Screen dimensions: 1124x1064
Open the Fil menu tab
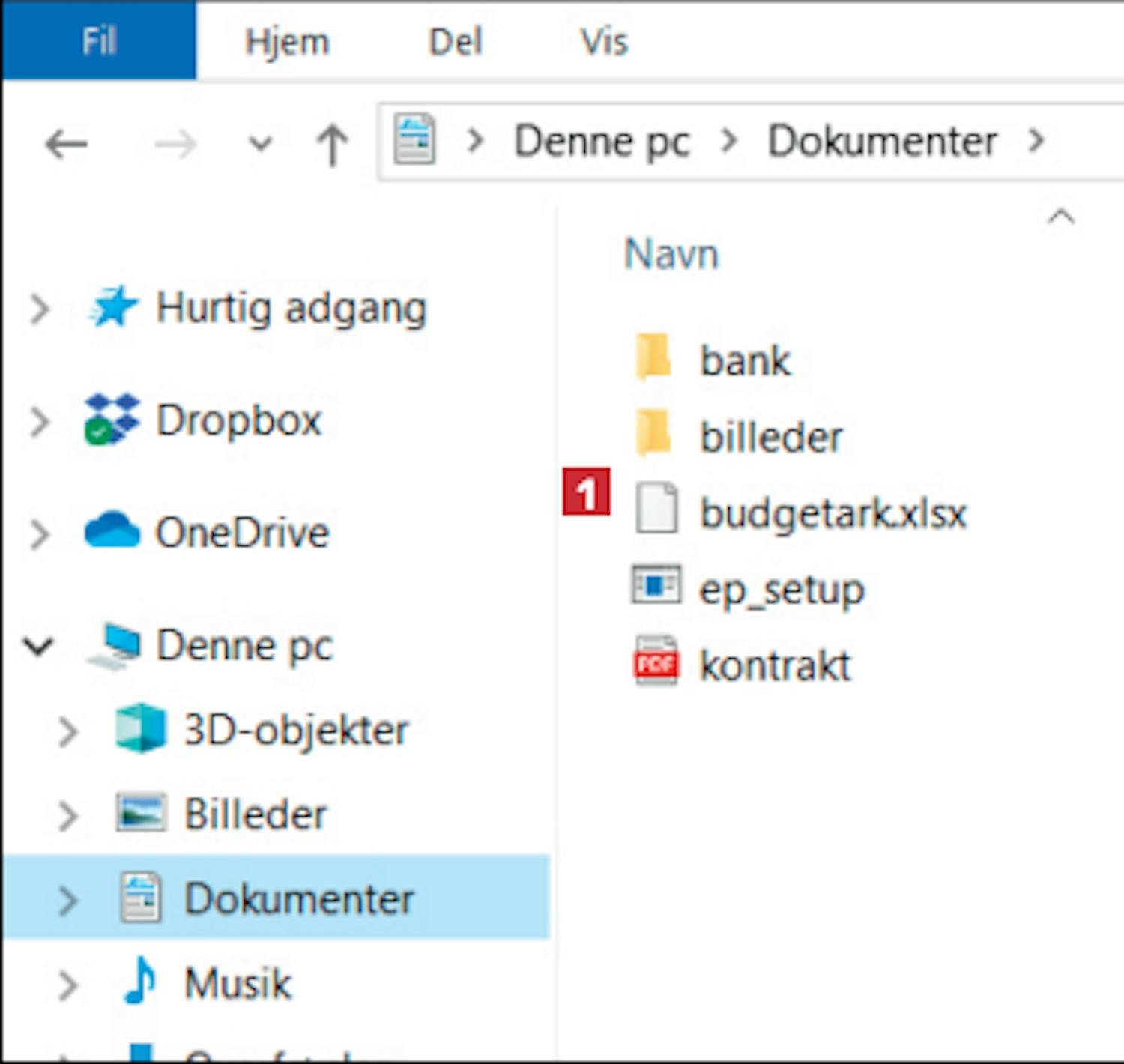click(99, 40)
